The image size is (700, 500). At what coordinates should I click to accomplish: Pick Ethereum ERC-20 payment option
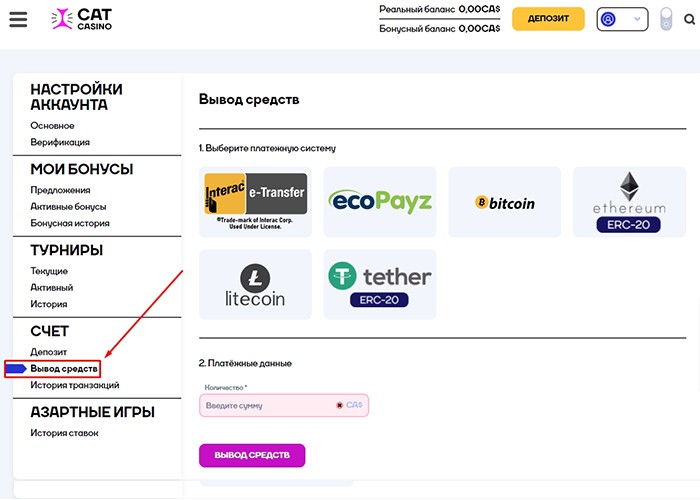pos(629,202)
